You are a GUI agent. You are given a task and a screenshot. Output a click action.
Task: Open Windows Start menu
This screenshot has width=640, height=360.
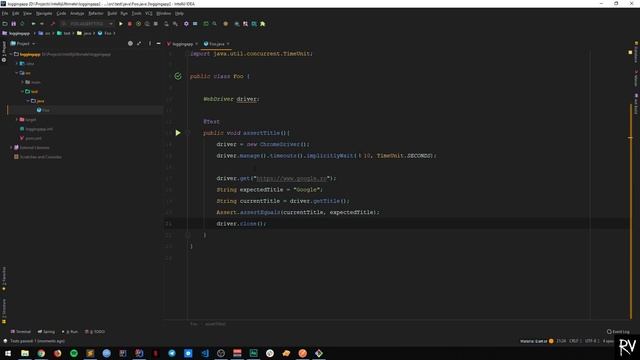click(x=8, y=353)
